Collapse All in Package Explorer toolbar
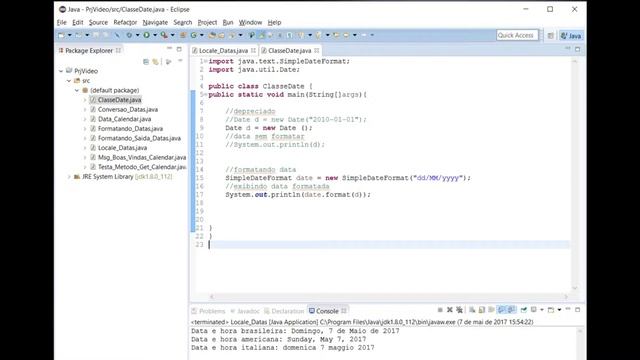The width and height of the screenshot is (640, 360). pyautogui.click(x=146, y=62)
